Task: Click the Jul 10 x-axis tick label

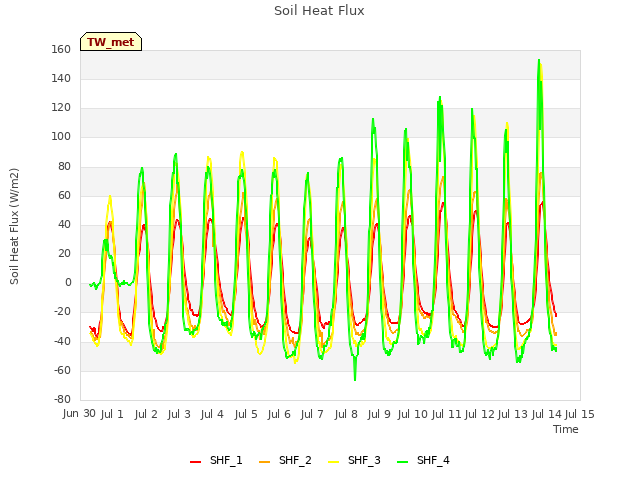Action: pos(412,414)
